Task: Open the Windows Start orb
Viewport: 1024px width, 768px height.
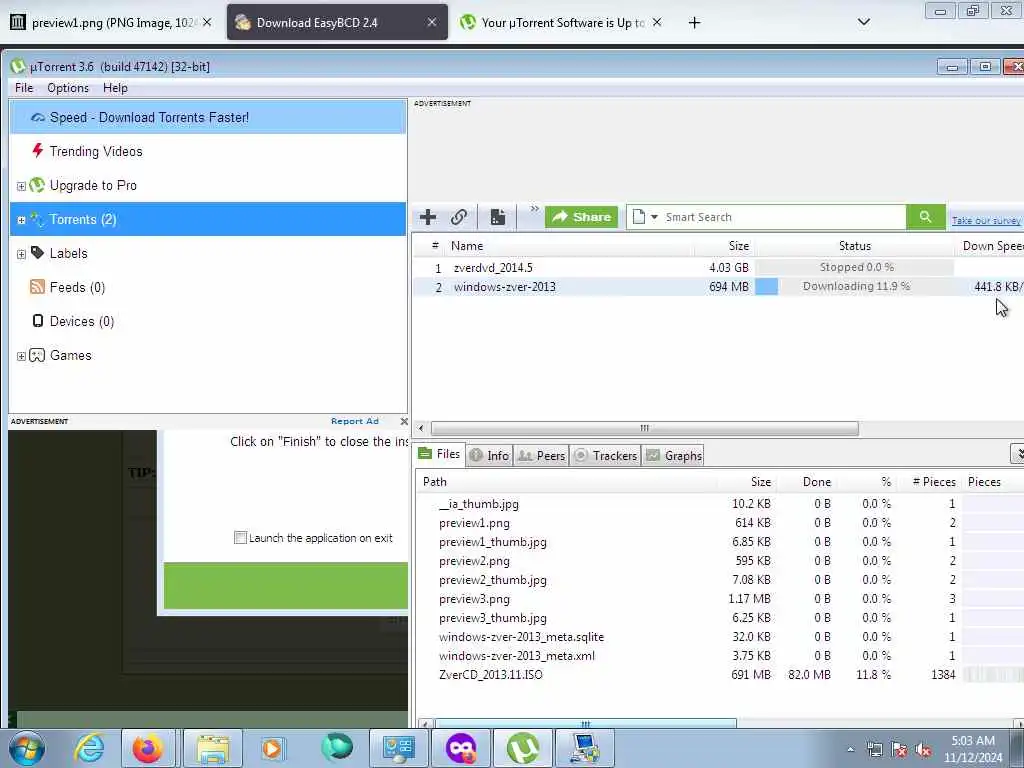Action: [27, 749]
